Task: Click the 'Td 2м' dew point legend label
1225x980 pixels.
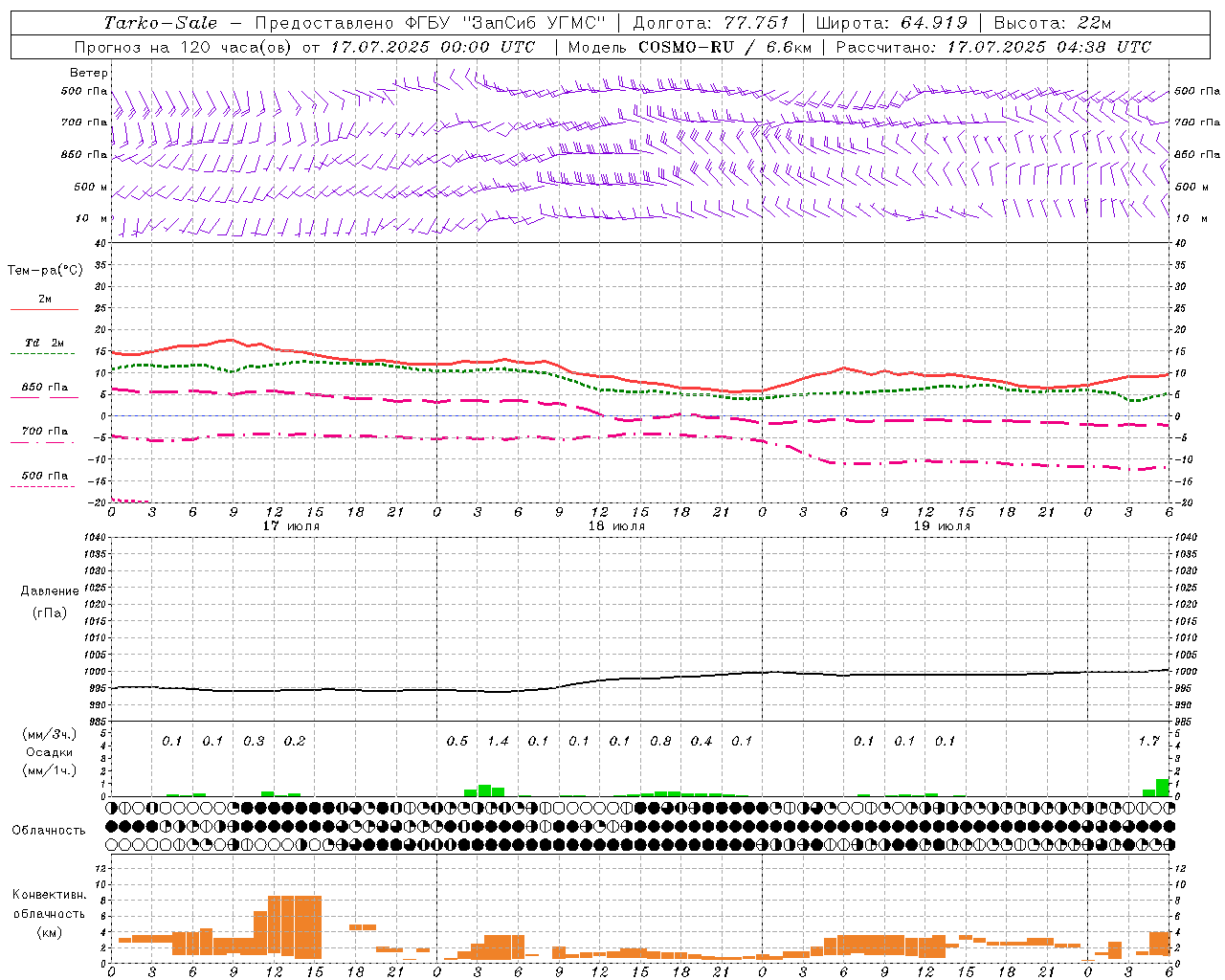Action: pos(45,343)
